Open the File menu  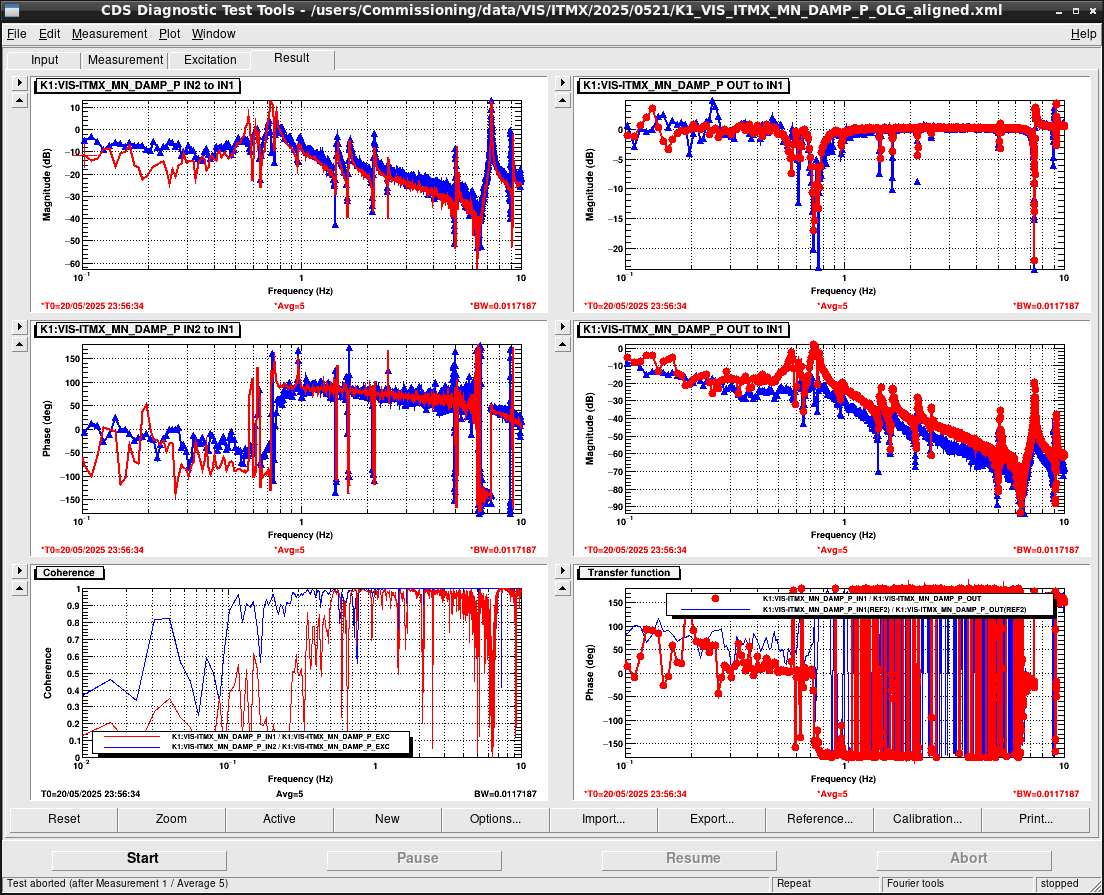[16, 34]
